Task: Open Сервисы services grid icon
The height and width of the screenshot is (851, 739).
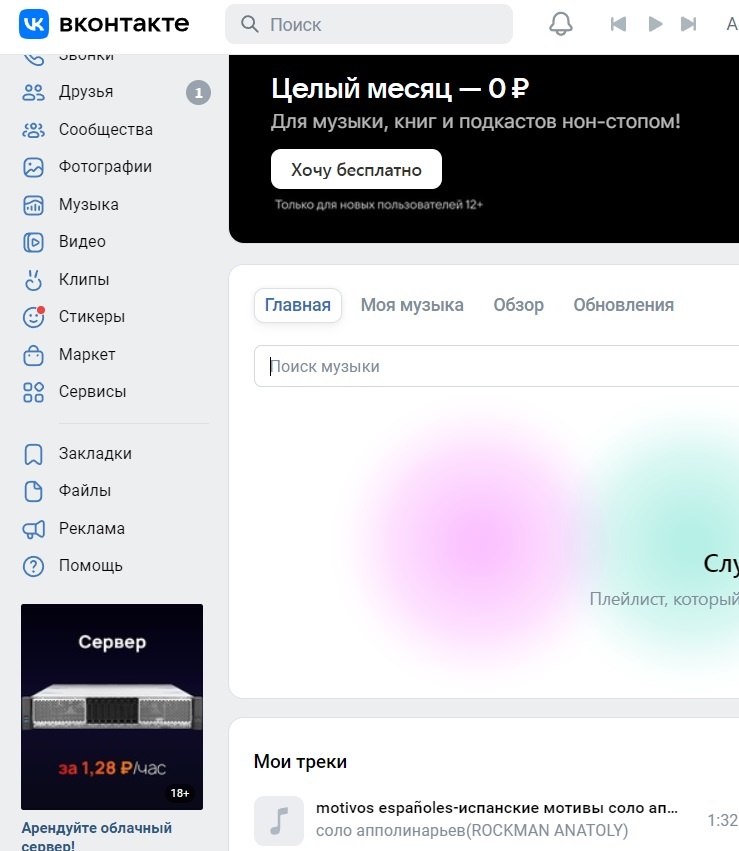Action: pos(34,392)
